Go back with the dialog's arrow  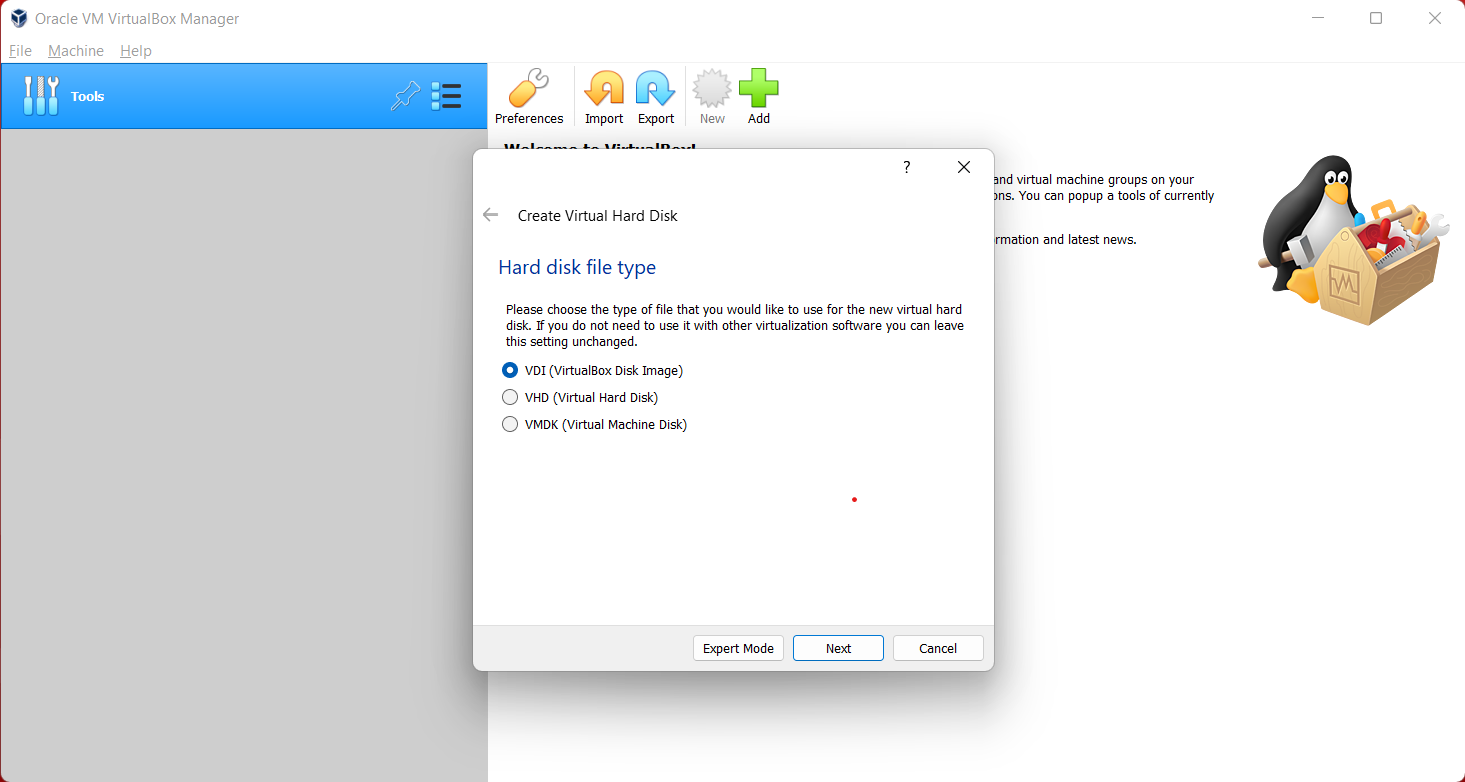coord(490,215)
